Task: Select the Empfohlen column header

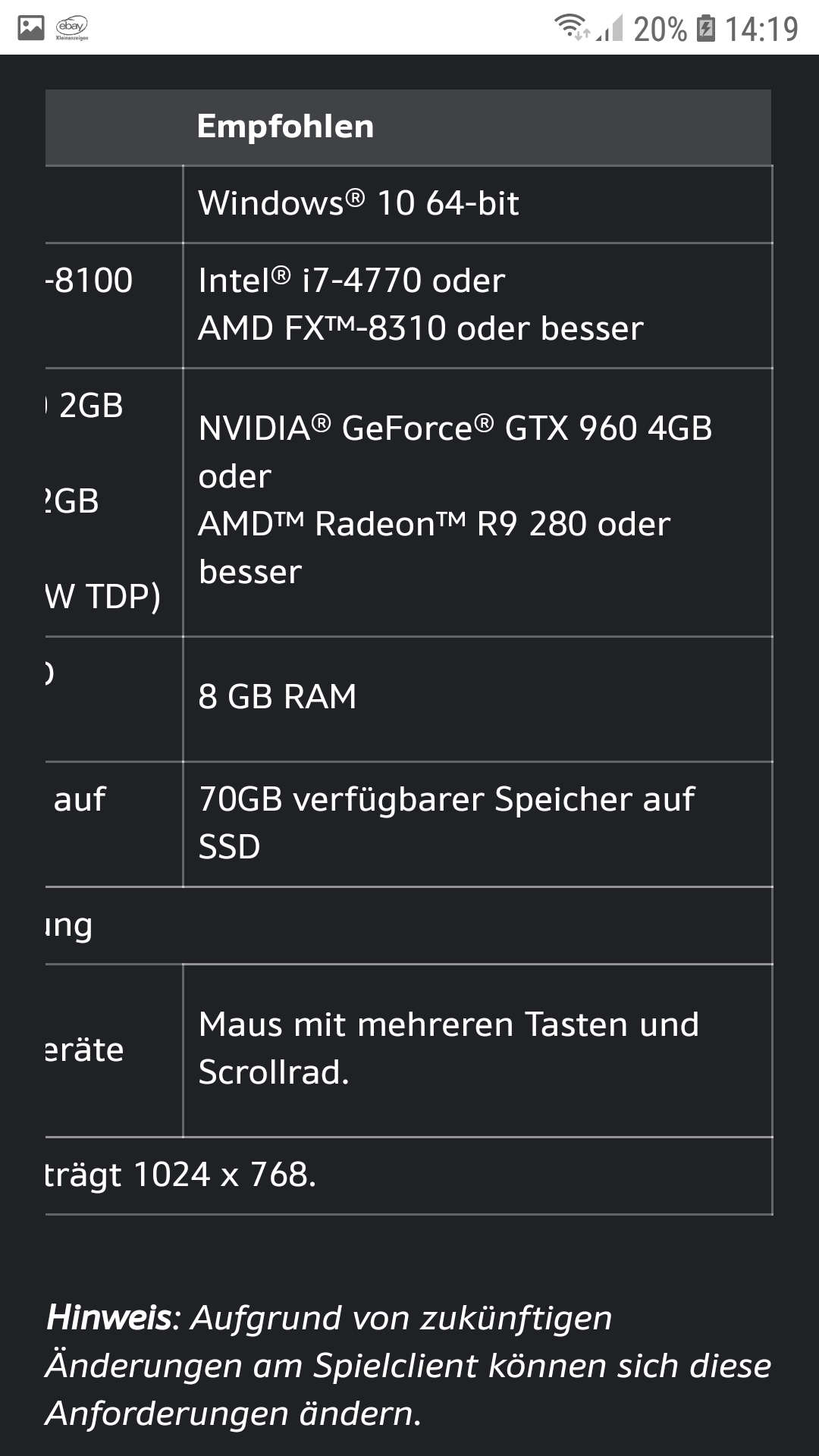Action: (285, 127)
